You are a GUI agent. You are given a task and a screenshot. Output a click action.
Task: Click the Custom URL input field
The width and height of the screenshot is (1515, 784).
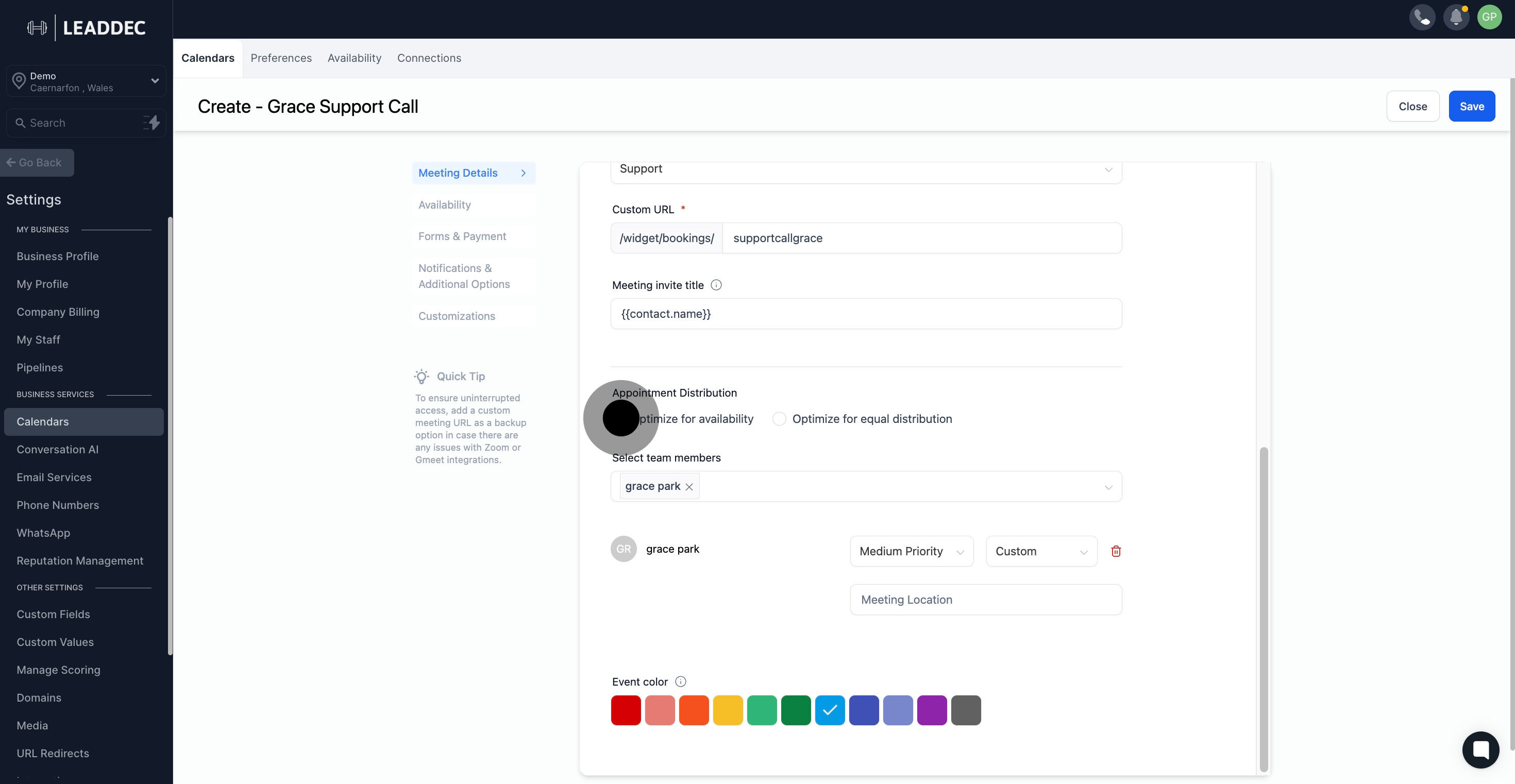921,238
